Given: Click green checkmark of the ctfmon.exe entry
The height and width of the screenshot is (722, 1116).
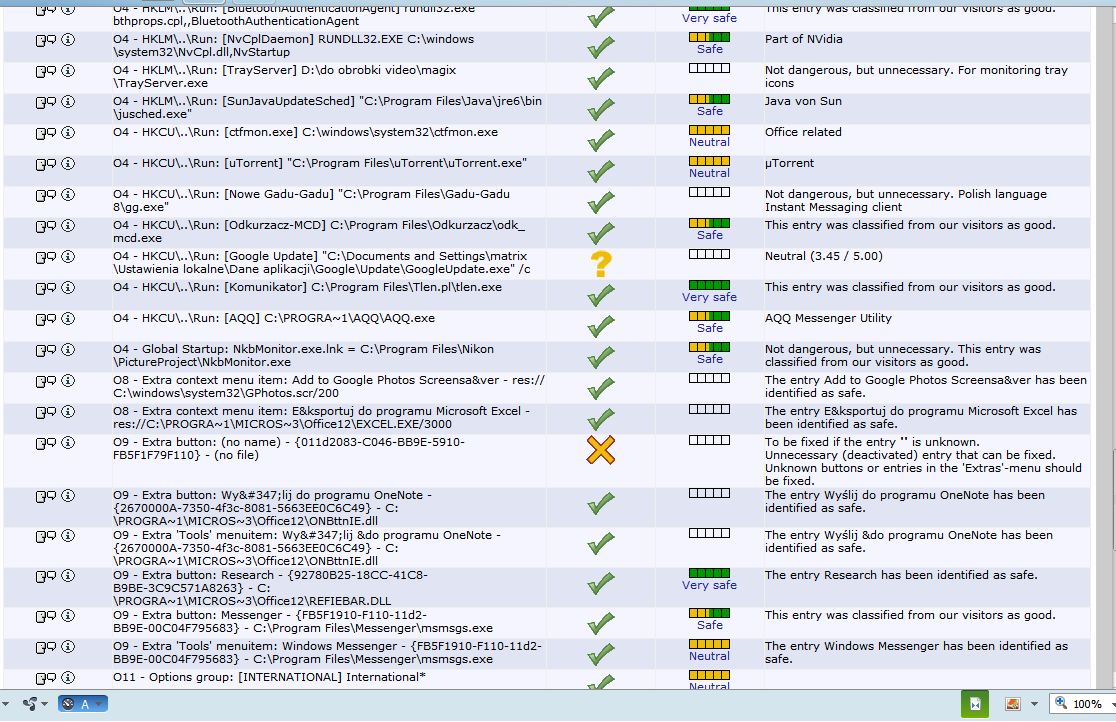Looking at the screenshot, I should 601,140.
